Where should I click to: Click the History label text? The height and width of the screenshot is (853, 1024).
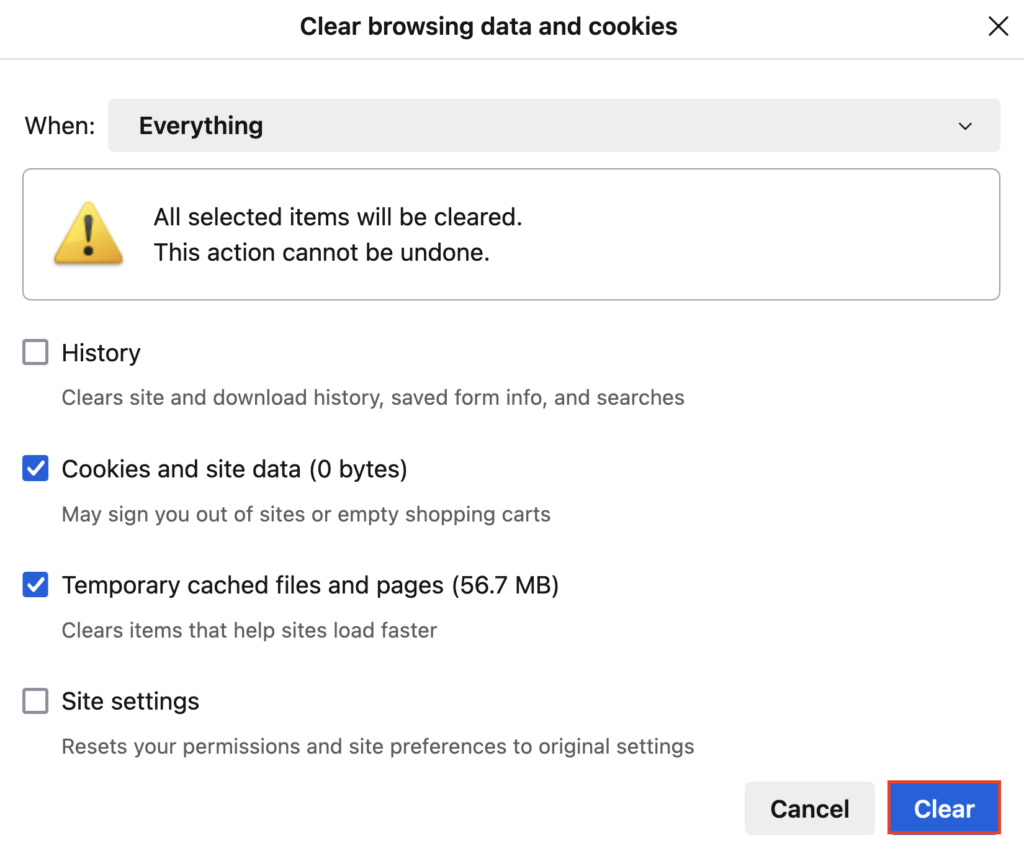pyautogui.click(x=102, y=352)
